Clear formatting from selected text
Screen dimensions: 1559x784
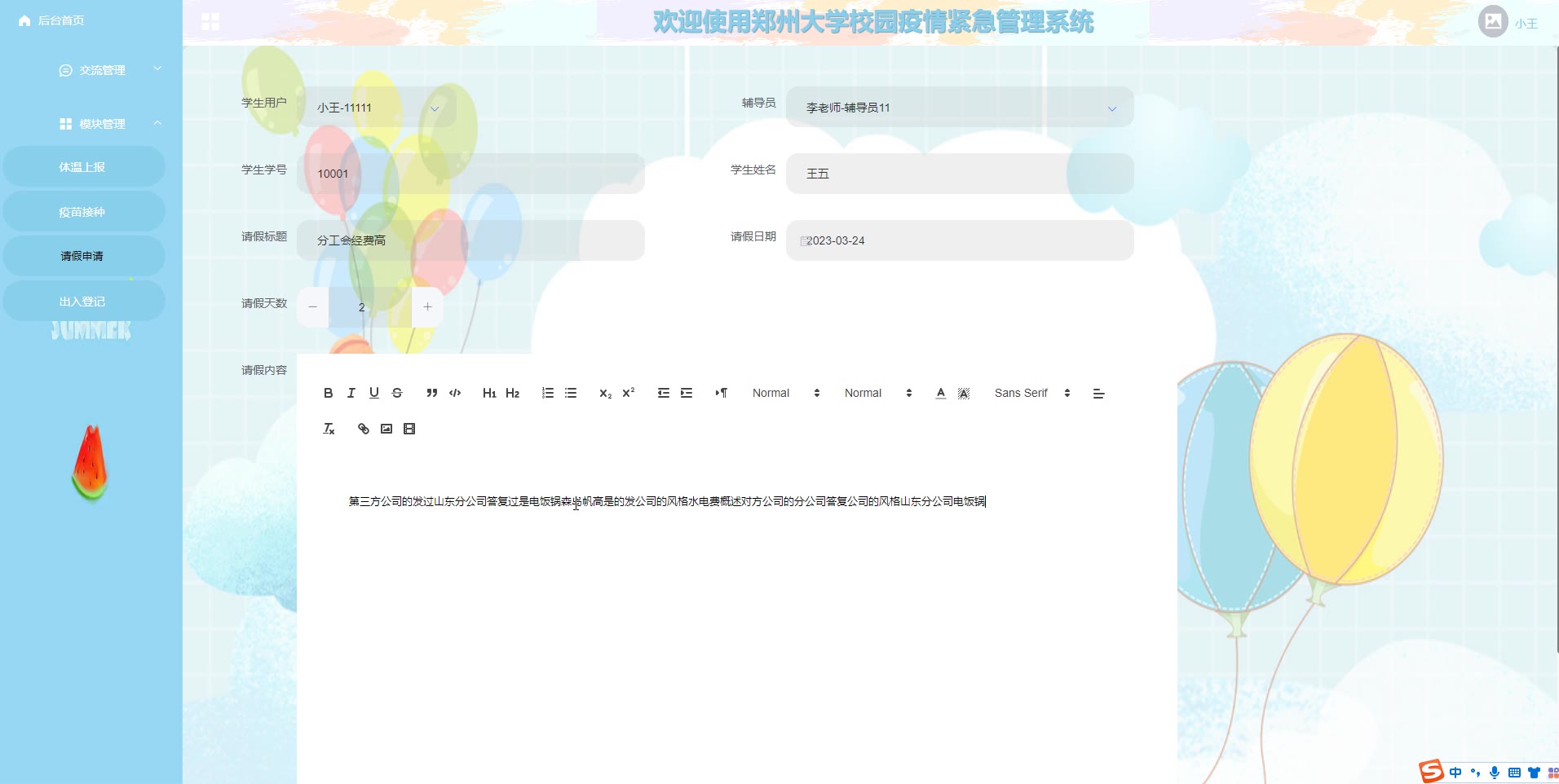pos(329,429)
